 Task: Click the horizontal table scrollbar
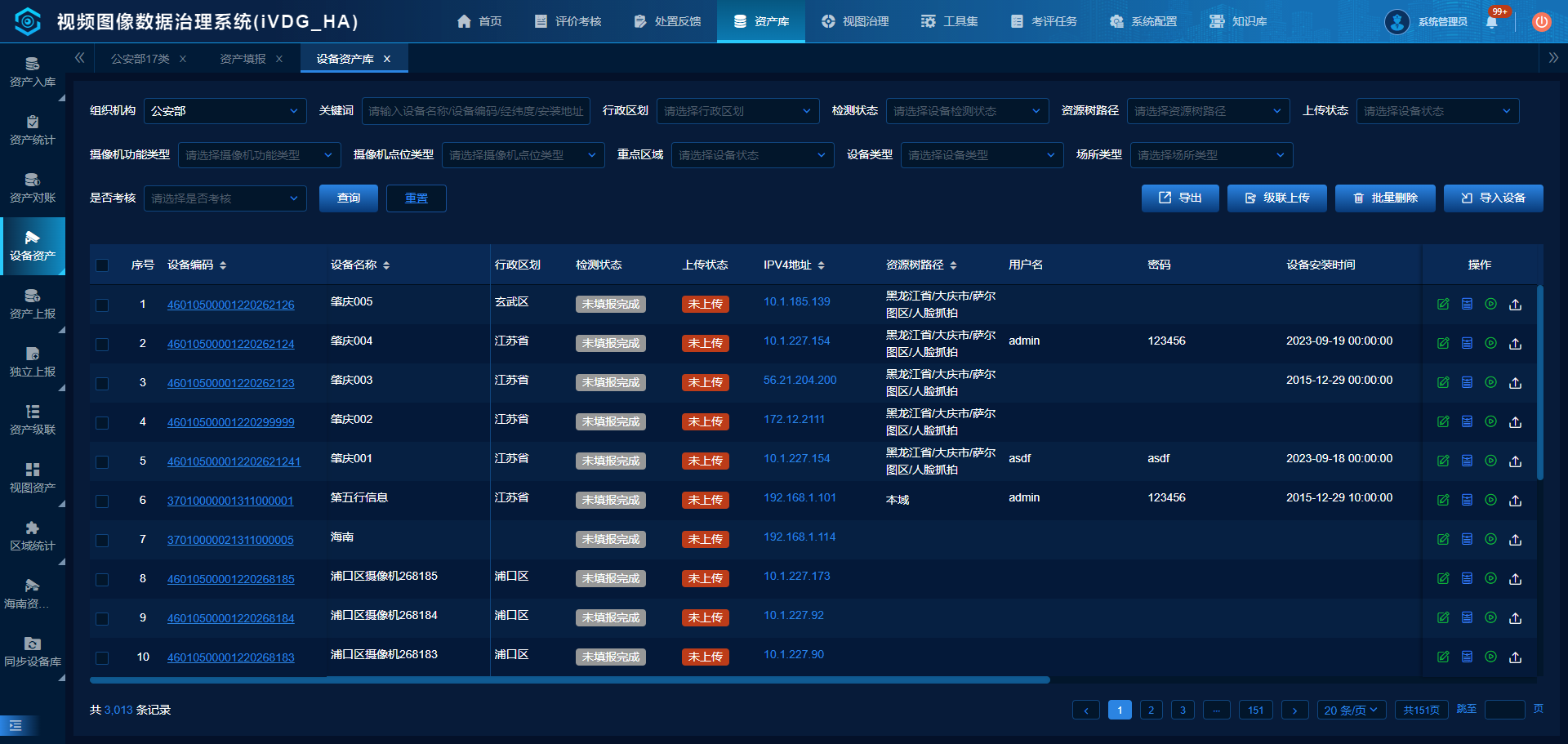(x=569, y=679)
